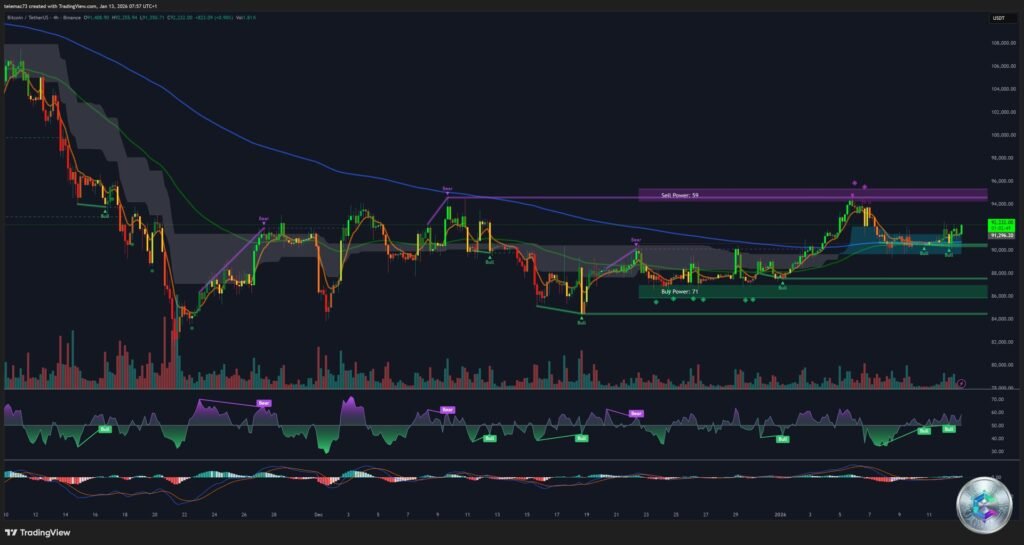
Task: Click the leftmost Bull tag in RSI panel
Action: tap(104, 428)
